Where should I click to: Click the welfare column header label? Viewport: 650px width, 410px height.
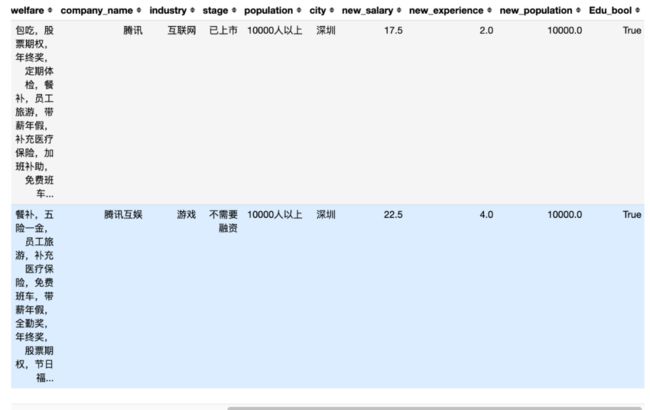point(28,10)
